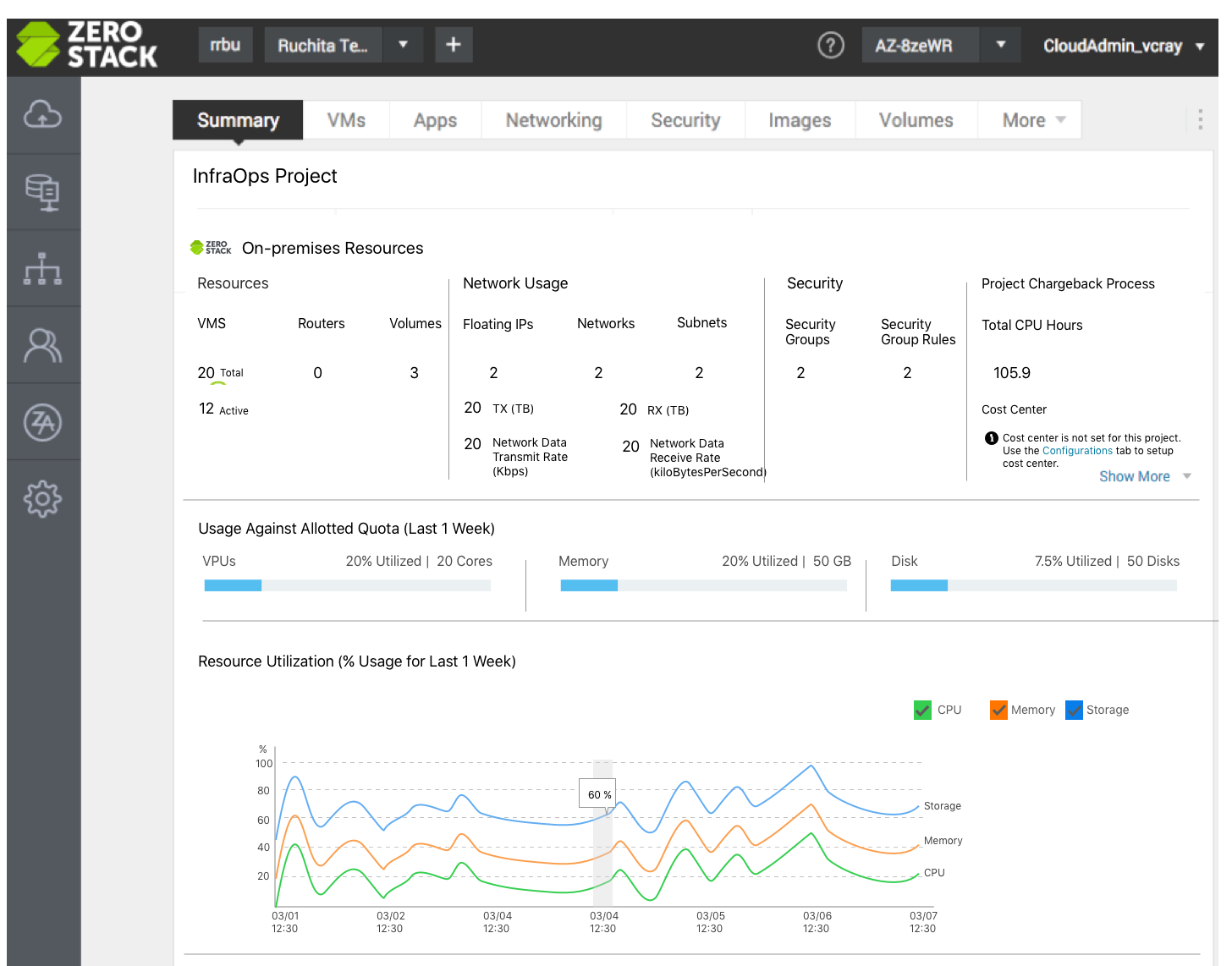The height and width of the screenshot is (966, 1232).
Task: Switch to the Networking tab
Action: [x=554, y=120]
